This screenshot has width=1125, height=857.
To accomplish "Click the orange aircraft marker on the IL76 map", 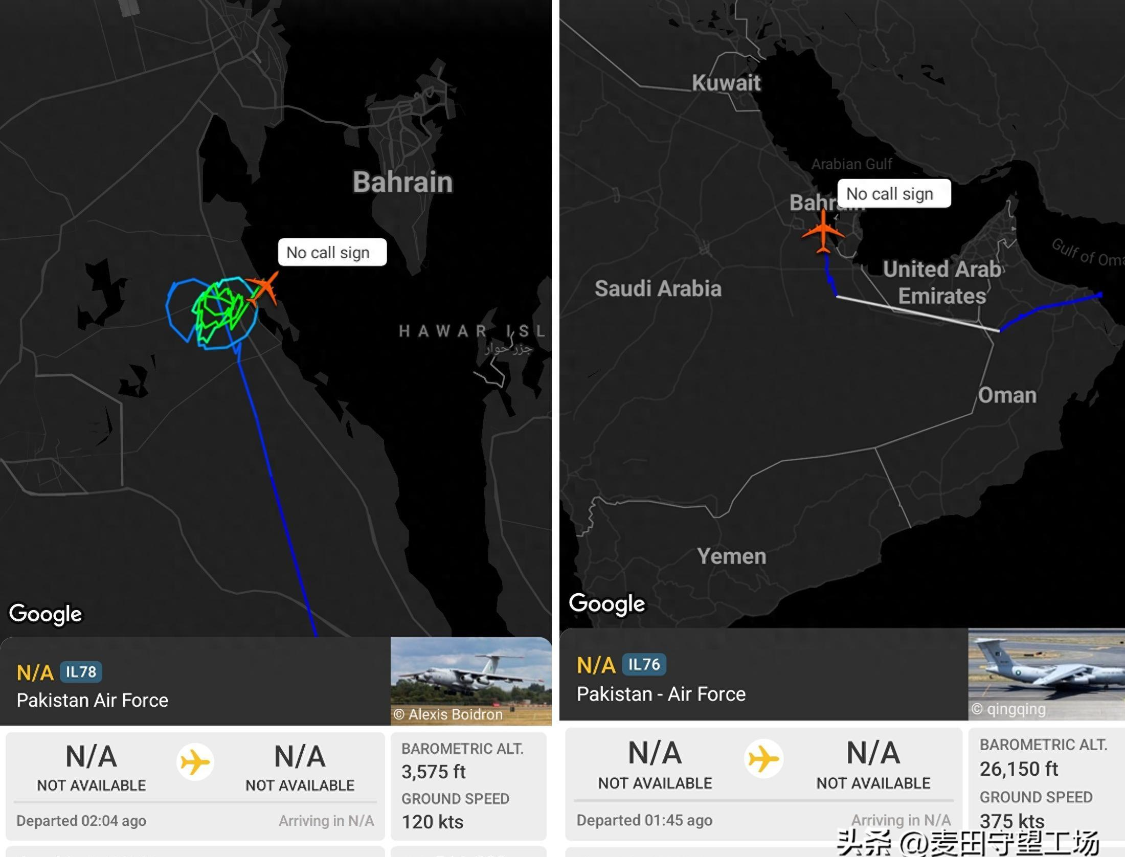I will (823, 231).
